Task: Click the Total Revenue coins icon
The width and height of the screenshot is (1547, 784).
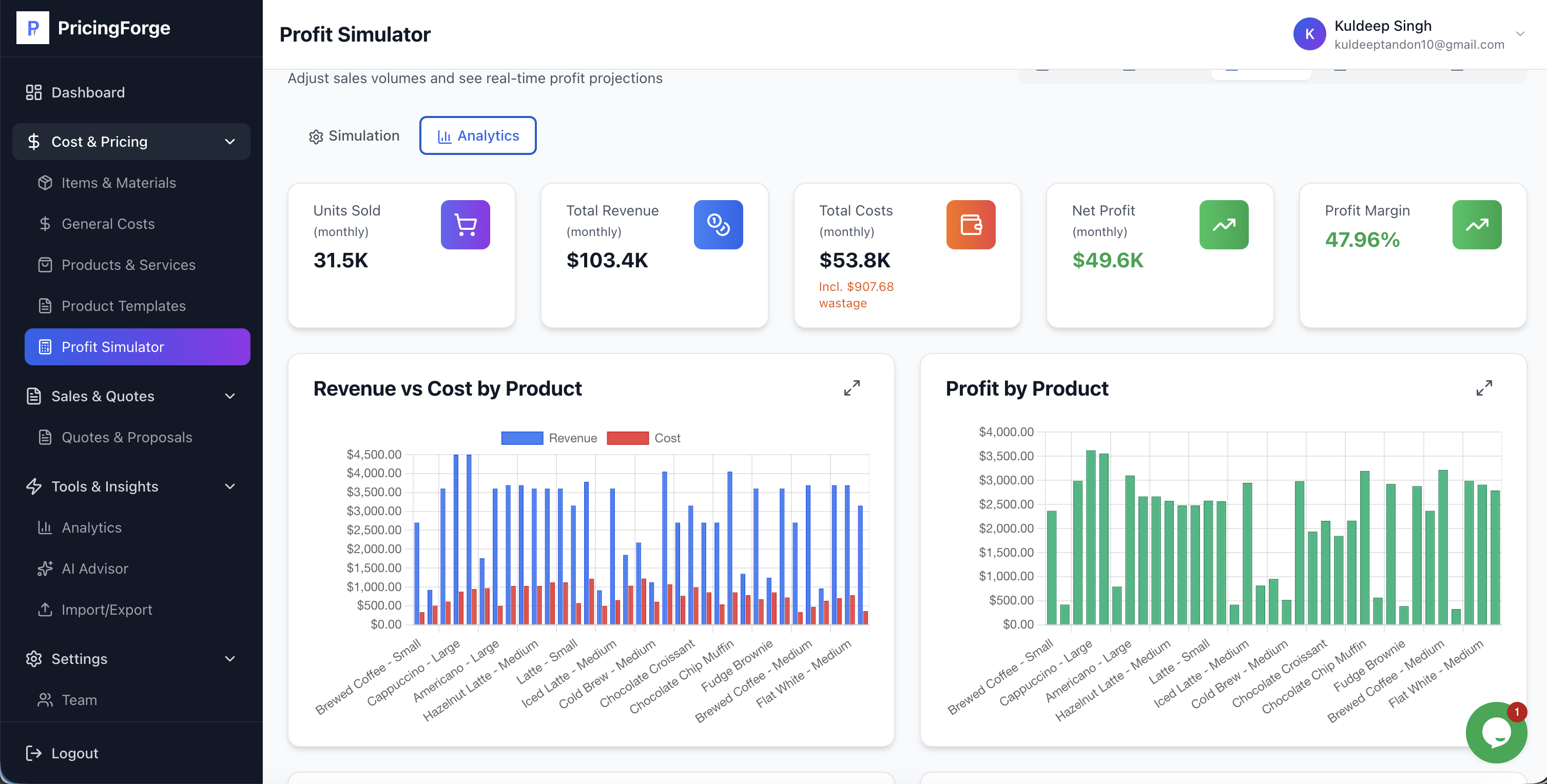Action: click(x=718, y=225)
